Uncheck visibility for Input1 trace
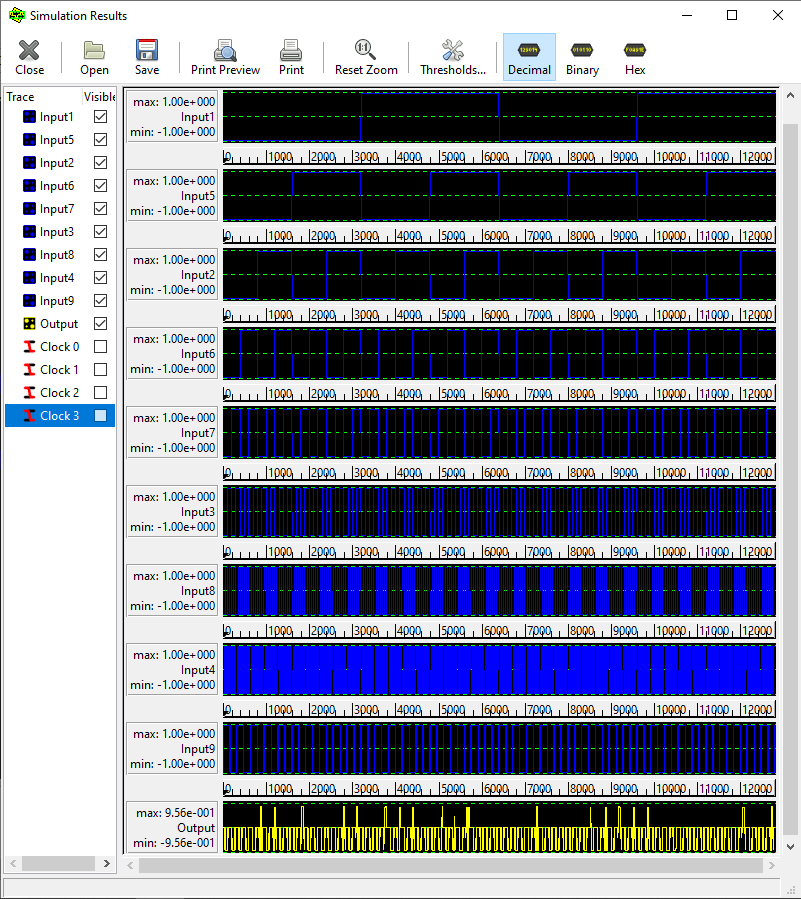The height and width of the screenshot is (899, 801). click(100, 117)
